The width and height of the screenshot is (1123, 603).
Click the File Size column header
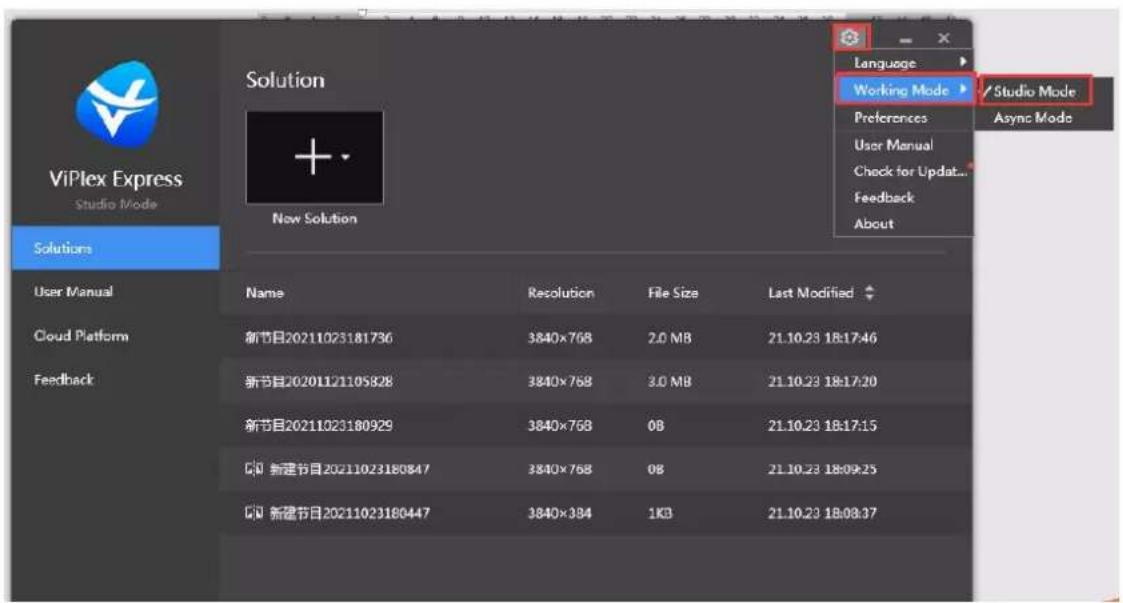[673, 293]
